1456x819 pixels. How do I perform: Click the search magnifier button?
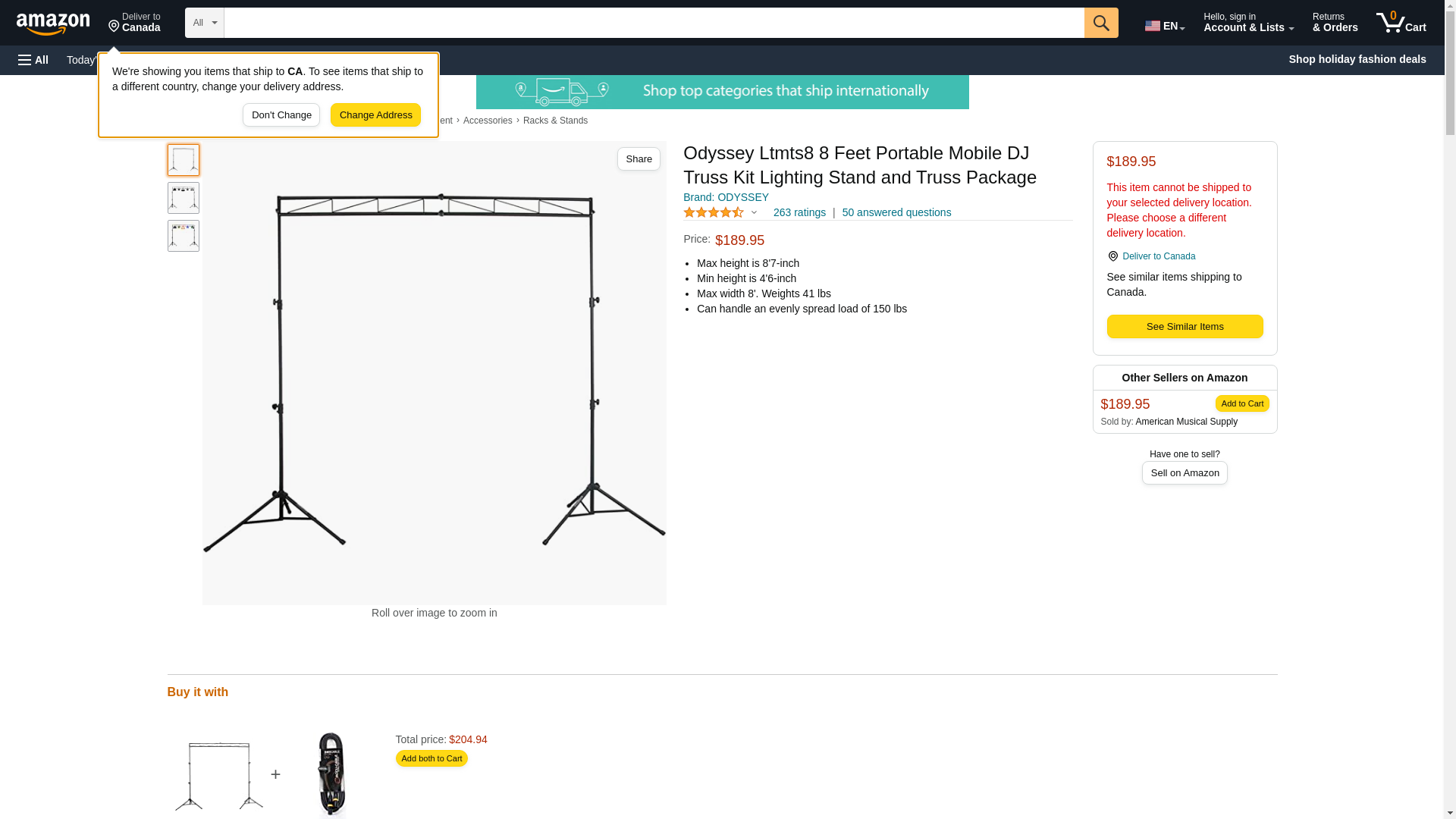(x=1101, y=23)
